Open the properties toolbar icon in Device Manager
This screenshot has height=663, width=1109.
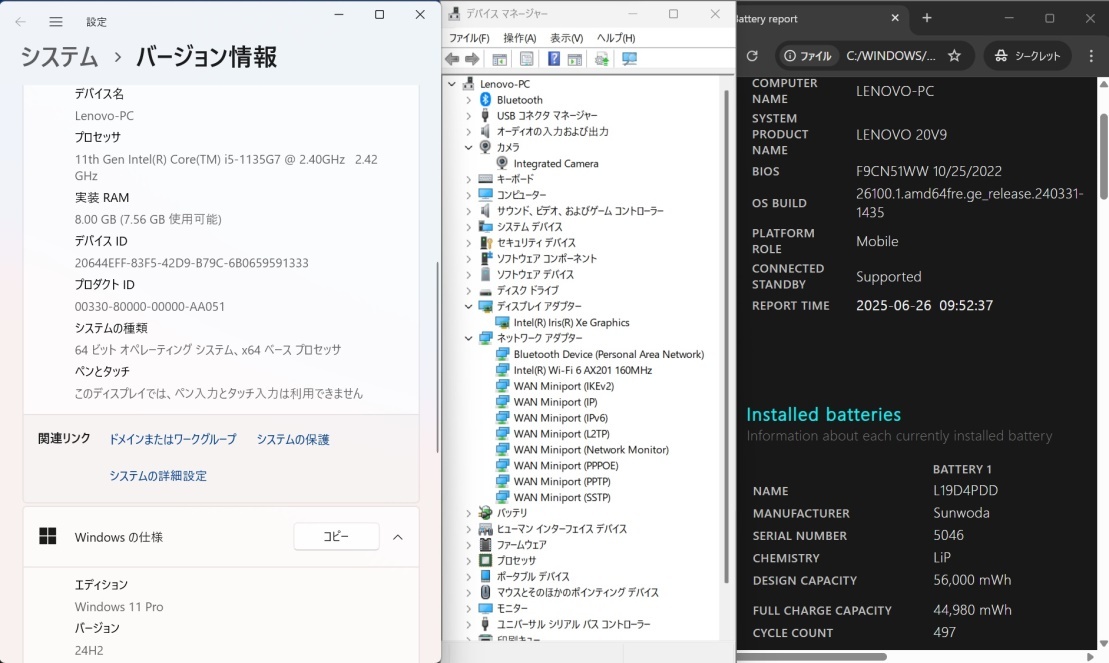pos(526,59)
